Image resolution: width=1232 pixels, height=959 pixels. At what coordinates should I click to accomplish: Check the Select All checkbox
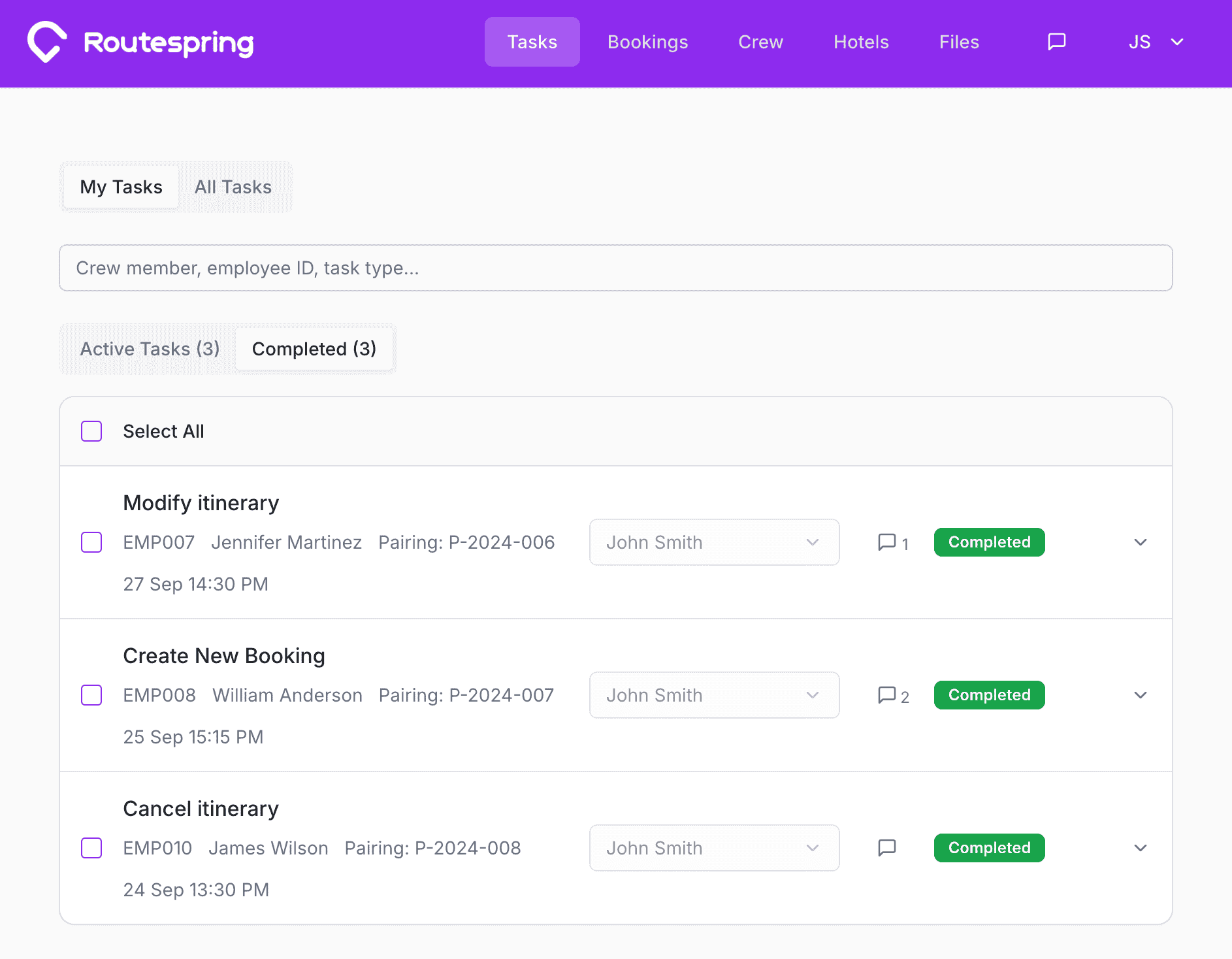click(x=91, y=431)
